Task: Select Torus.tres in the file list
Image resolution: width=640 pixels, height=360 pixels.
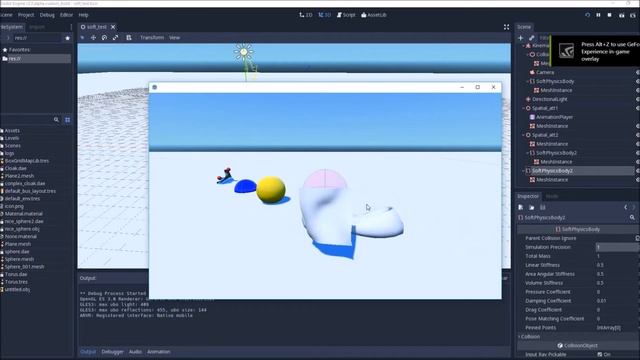Action: coord(16,282)
